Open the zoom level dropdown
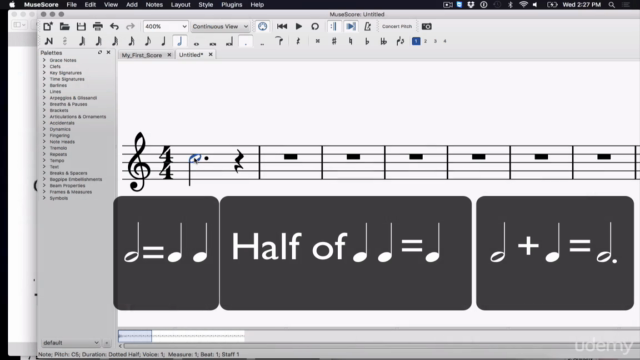The height and width of the screenshot is (360, 640). click(x=165, y=27)
